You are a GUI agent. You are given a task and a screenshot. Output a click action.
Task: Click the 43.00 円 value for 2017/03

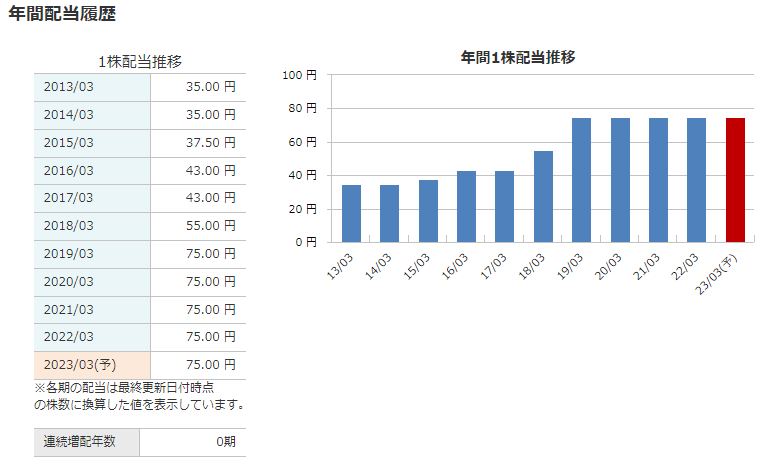211,198
